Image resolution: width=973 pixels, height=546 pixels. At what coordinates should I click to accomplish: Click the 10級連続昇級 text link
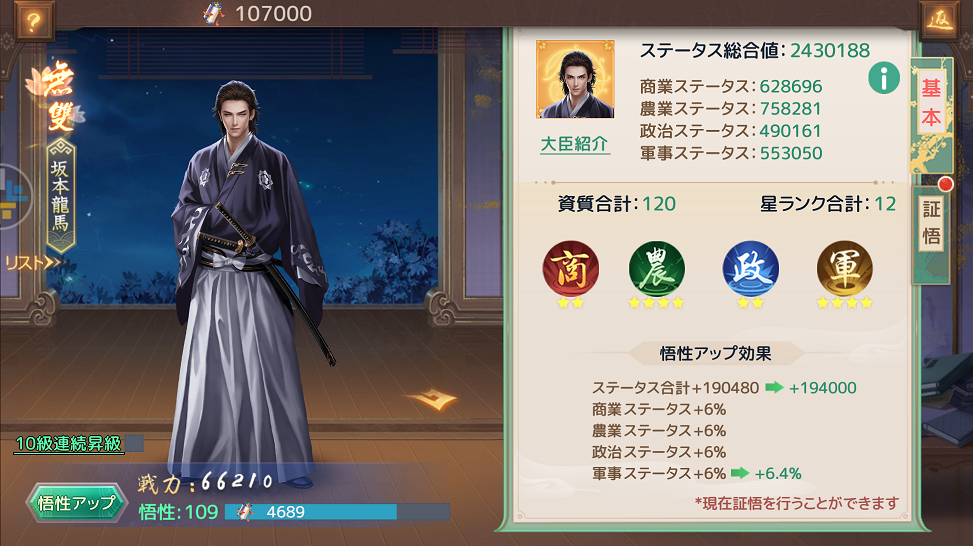tap(68, 444)
